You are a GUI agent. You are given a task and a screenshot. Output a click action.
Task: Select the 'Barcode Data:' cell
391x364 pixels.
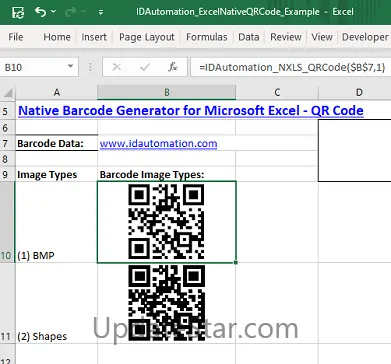[x=57, y=143]
